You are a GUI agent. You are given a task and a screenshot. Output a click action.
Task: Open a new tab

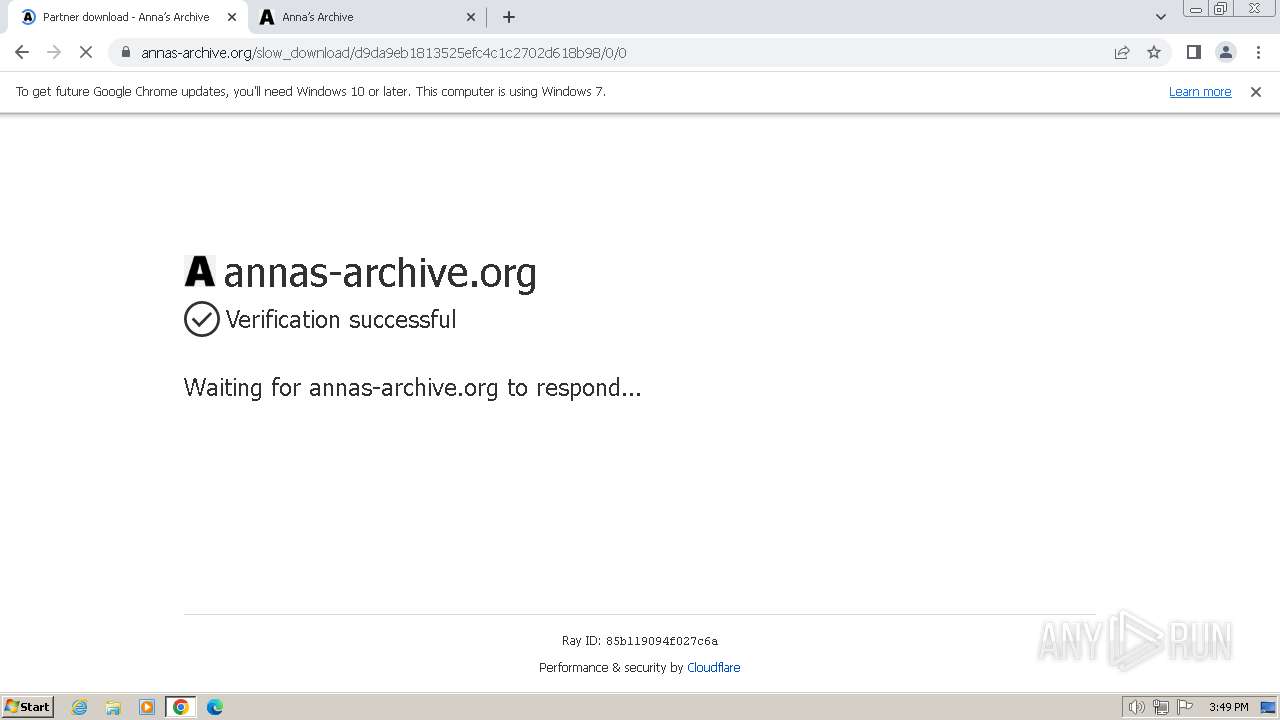coord(509,17)
